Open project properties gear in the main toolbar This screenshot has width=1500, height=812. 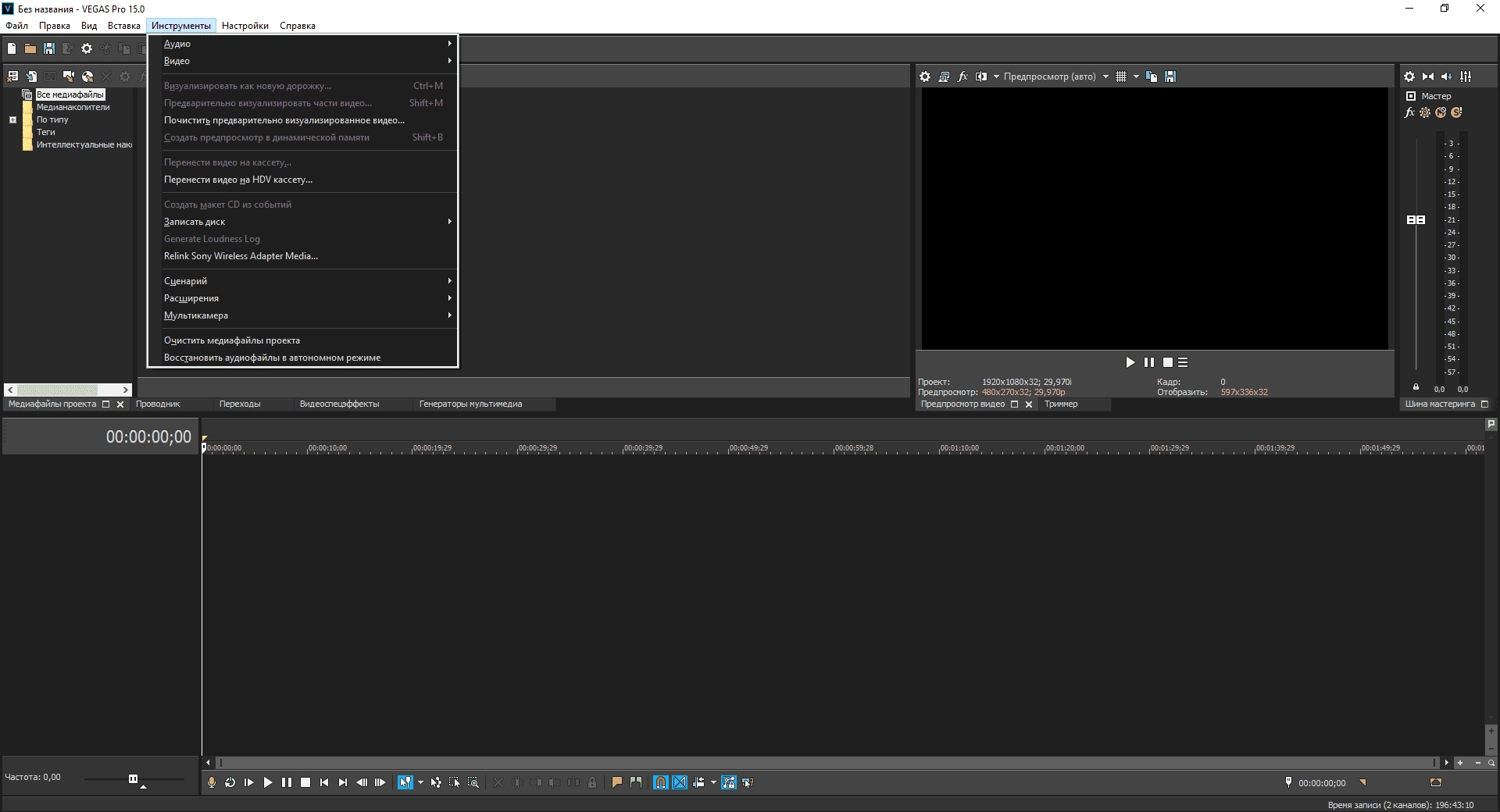pos(87,48)
